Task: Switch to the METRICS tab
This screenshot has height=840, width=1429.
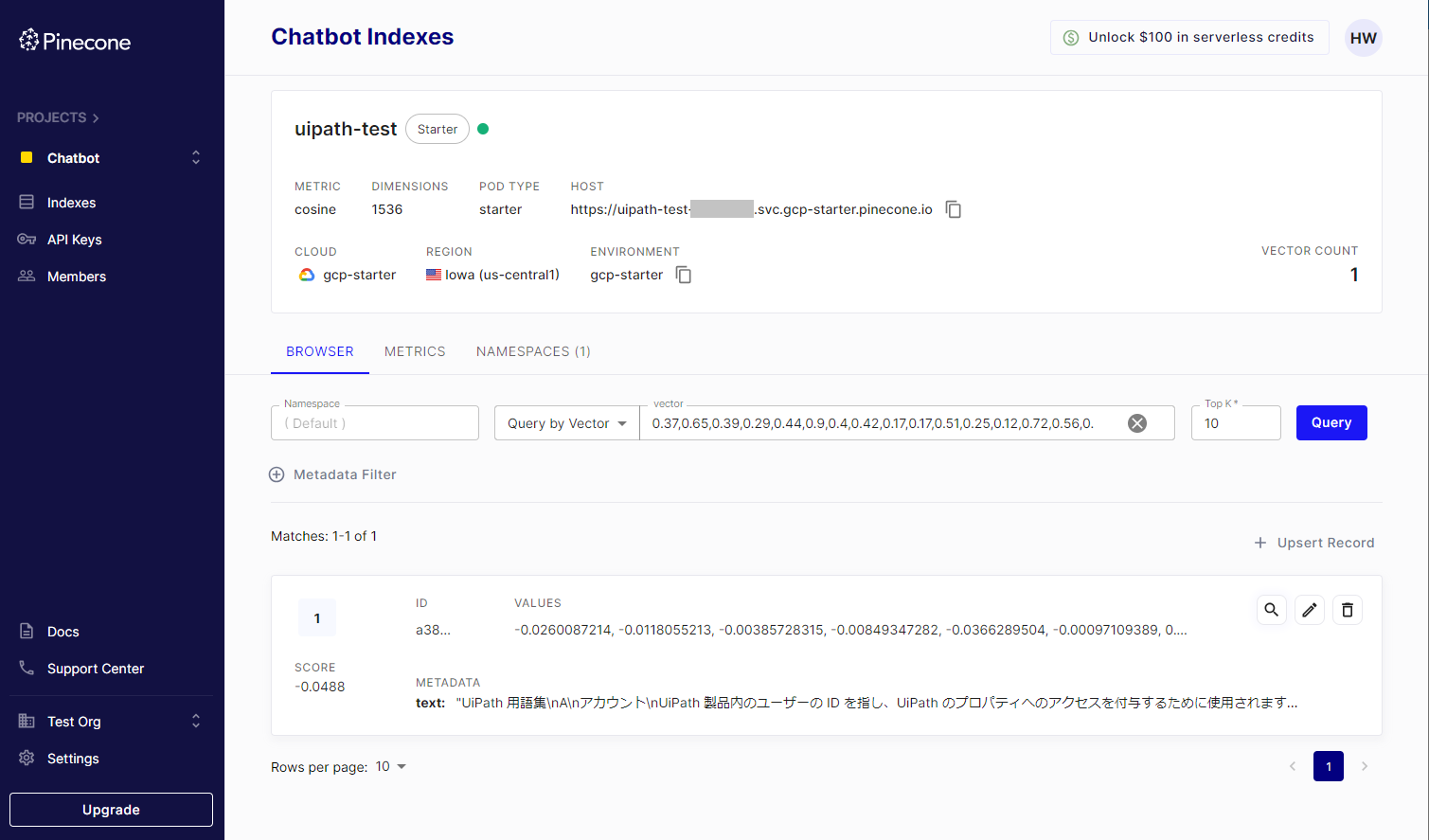Action: 415,351
